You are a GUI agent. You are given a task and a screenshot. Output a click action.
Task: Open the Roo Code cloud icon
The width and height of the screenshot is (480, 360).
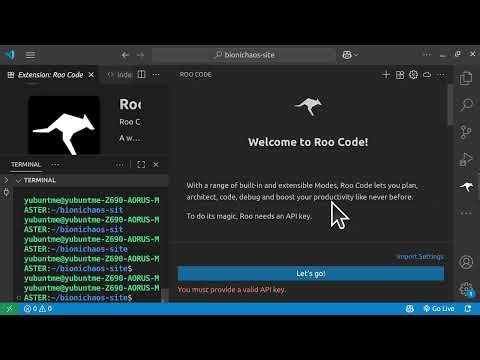(427, 75)
